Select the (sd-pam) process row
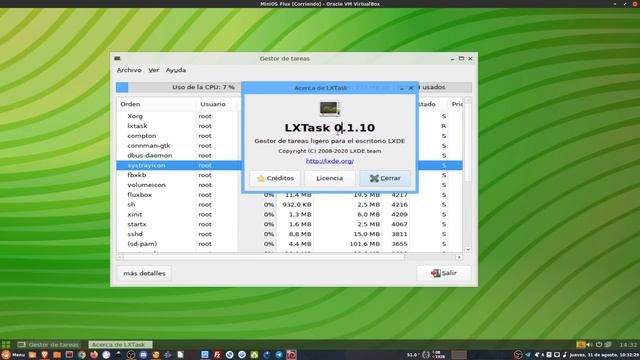640x360 pixels. pyautogui.click(x=289, y=244)
